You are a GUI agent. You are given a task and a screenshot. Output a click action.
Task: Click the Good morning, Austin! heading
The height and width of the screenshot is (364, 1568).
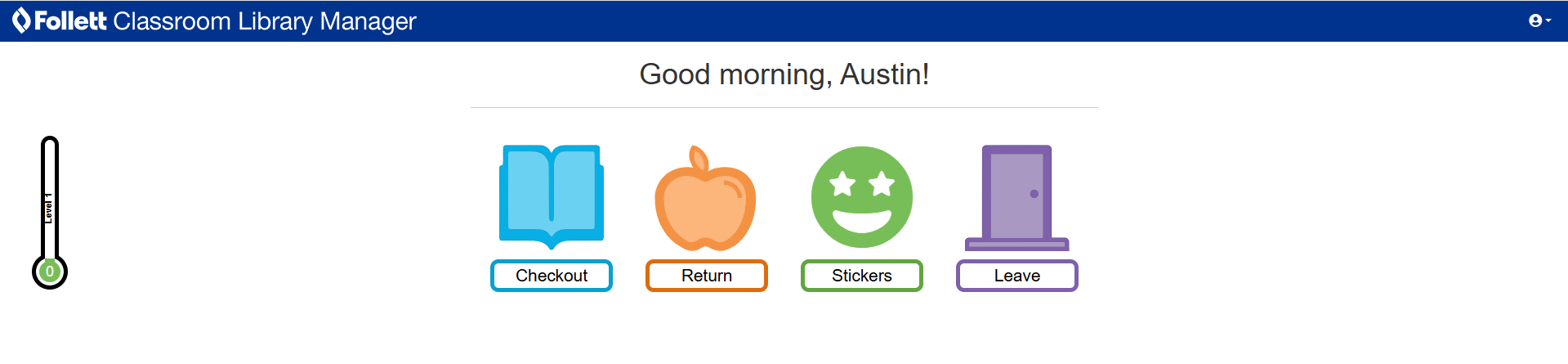(x=784, y=74)
